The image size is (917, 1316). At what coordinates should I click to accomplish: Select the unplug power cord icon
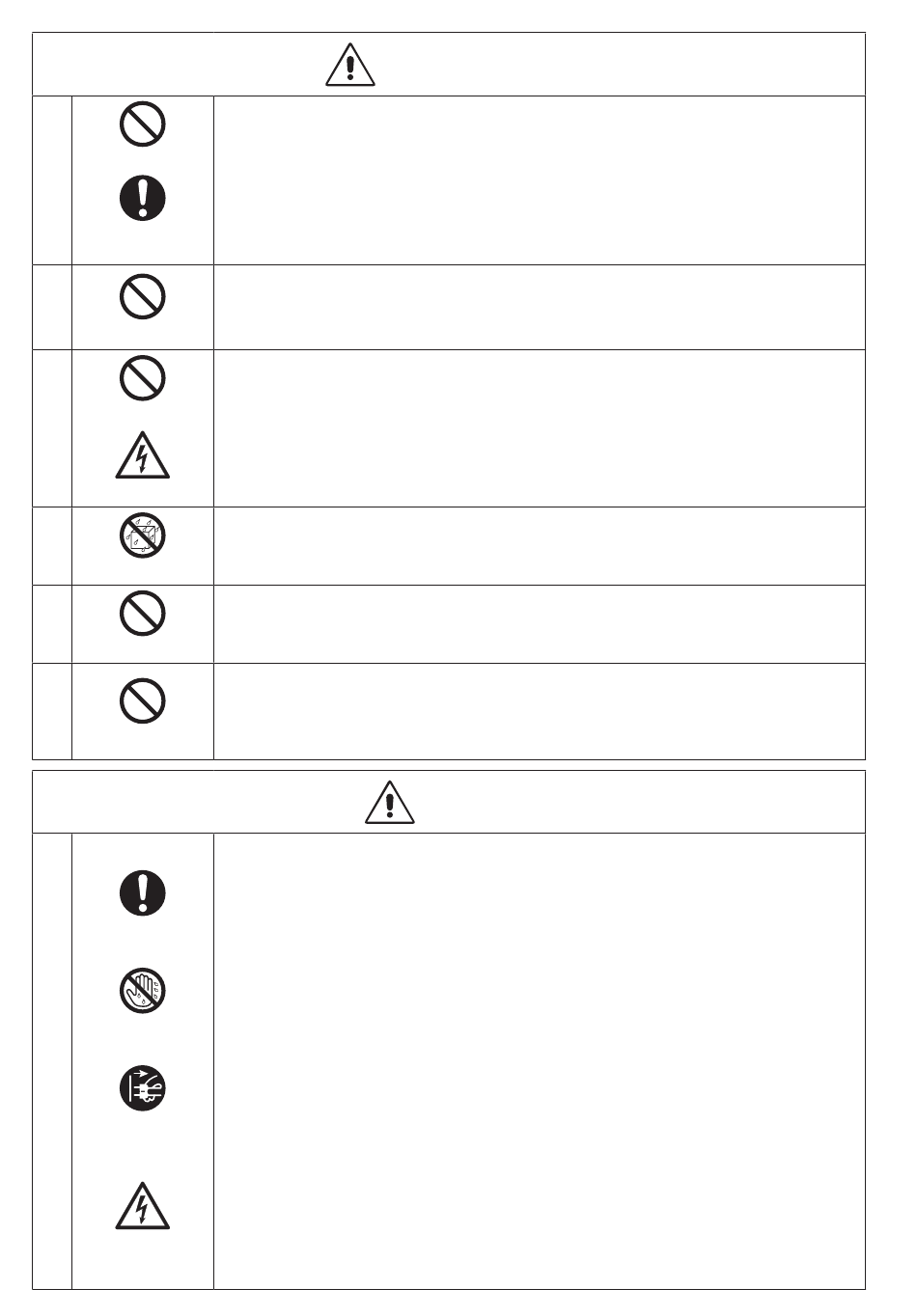143,1089
